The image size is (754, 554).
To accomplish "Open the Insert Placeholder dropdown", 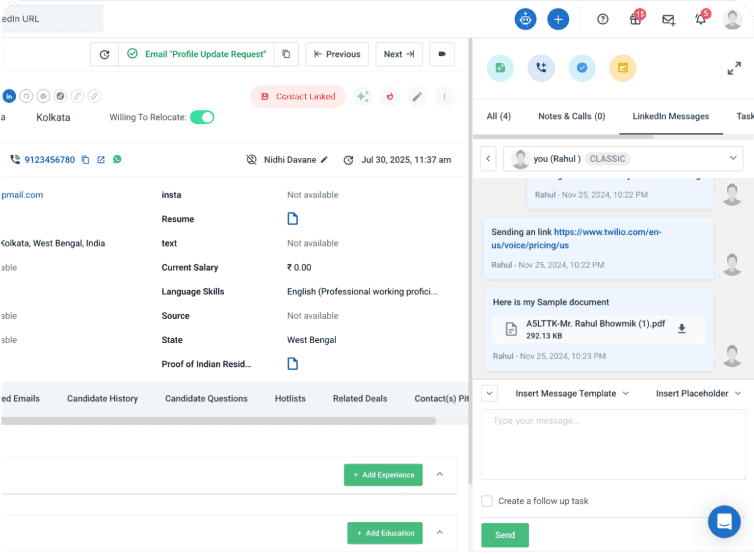I will (x=698, y=394).
